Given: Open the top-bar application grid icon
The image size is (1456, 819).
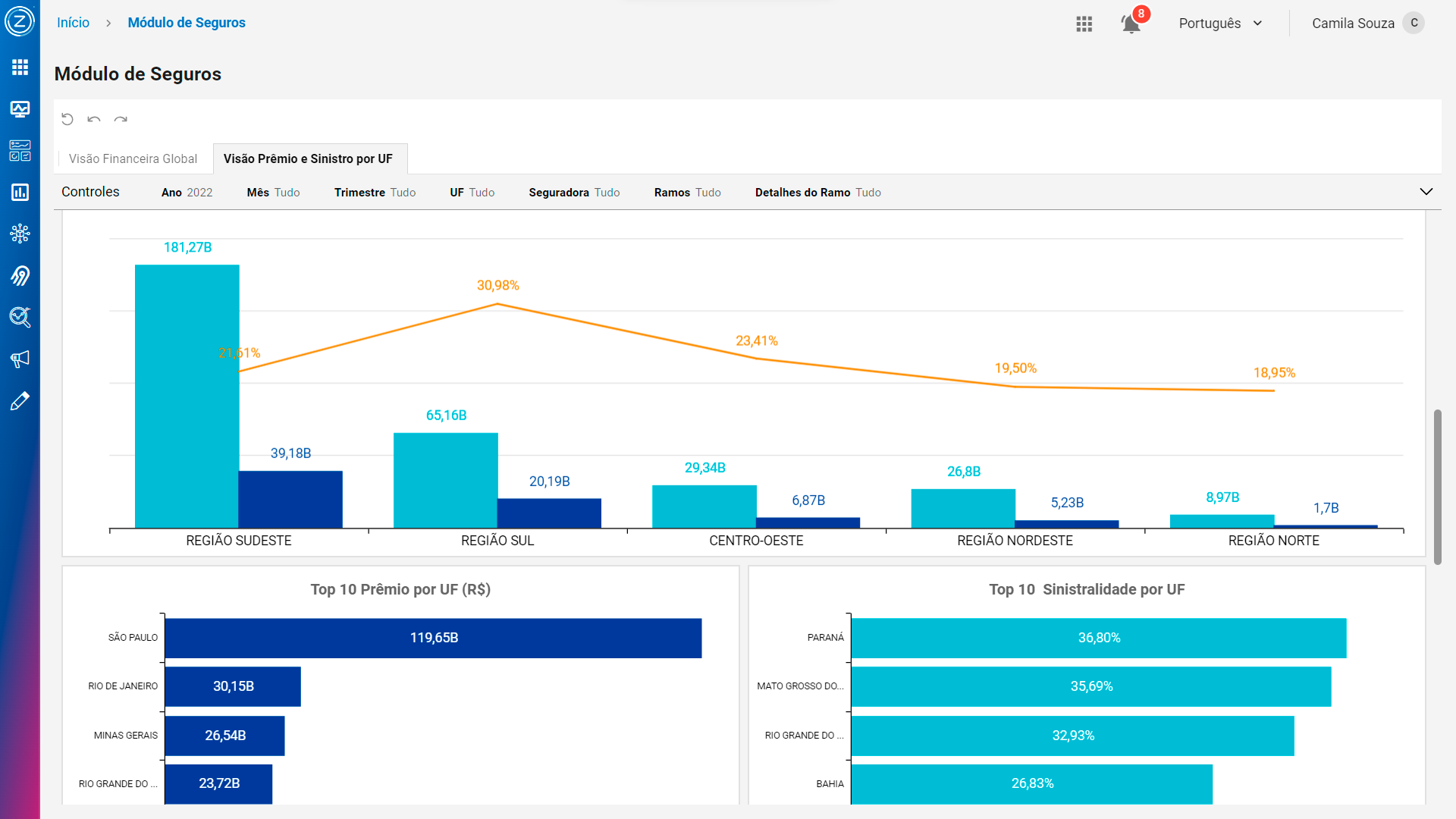Looking at the screenshot, I should coord(1084,24).
